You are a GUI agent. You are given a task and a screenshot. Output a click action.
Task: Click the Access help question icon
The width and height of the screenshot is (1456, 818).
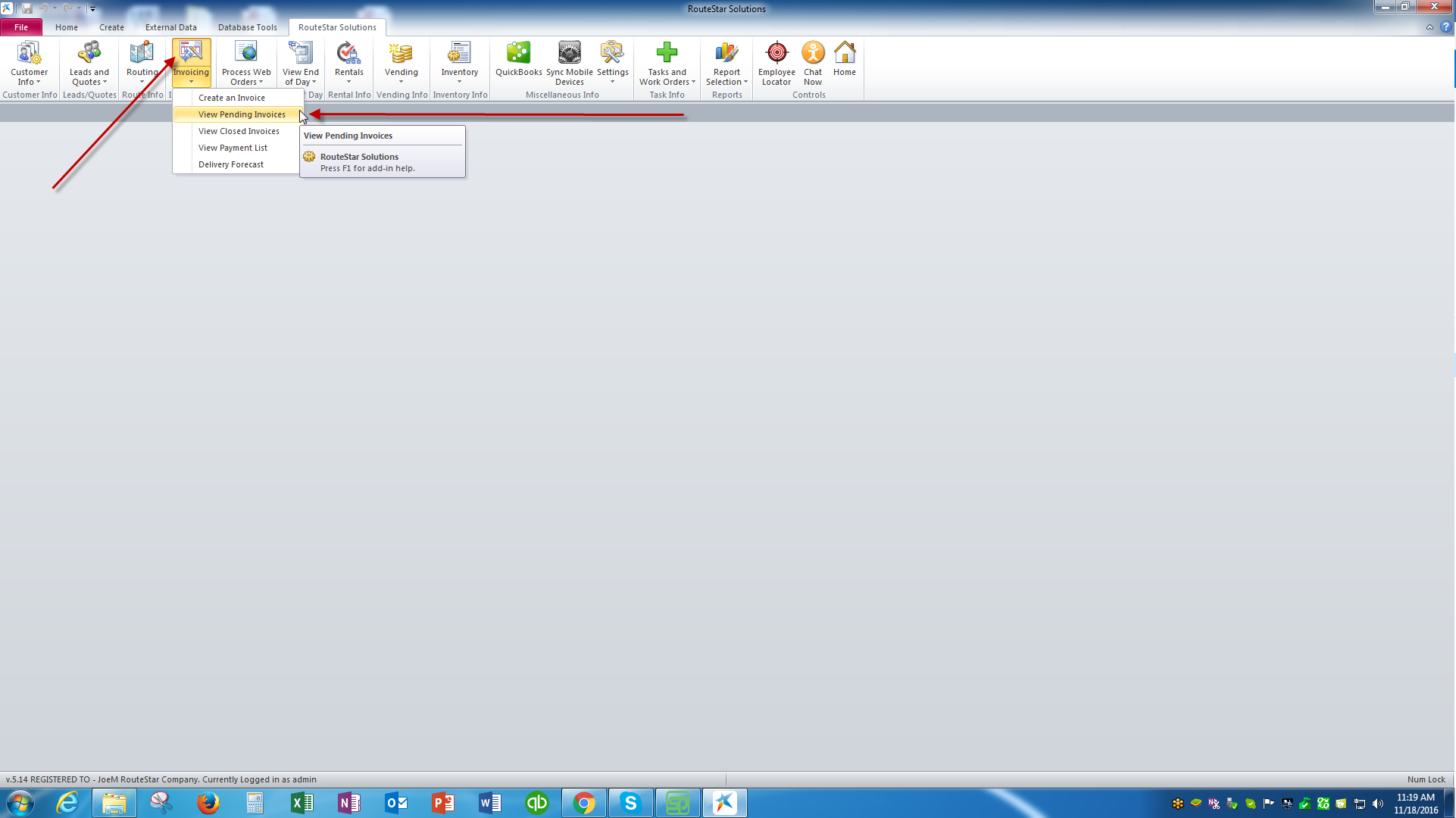[x=1445, y=27]
